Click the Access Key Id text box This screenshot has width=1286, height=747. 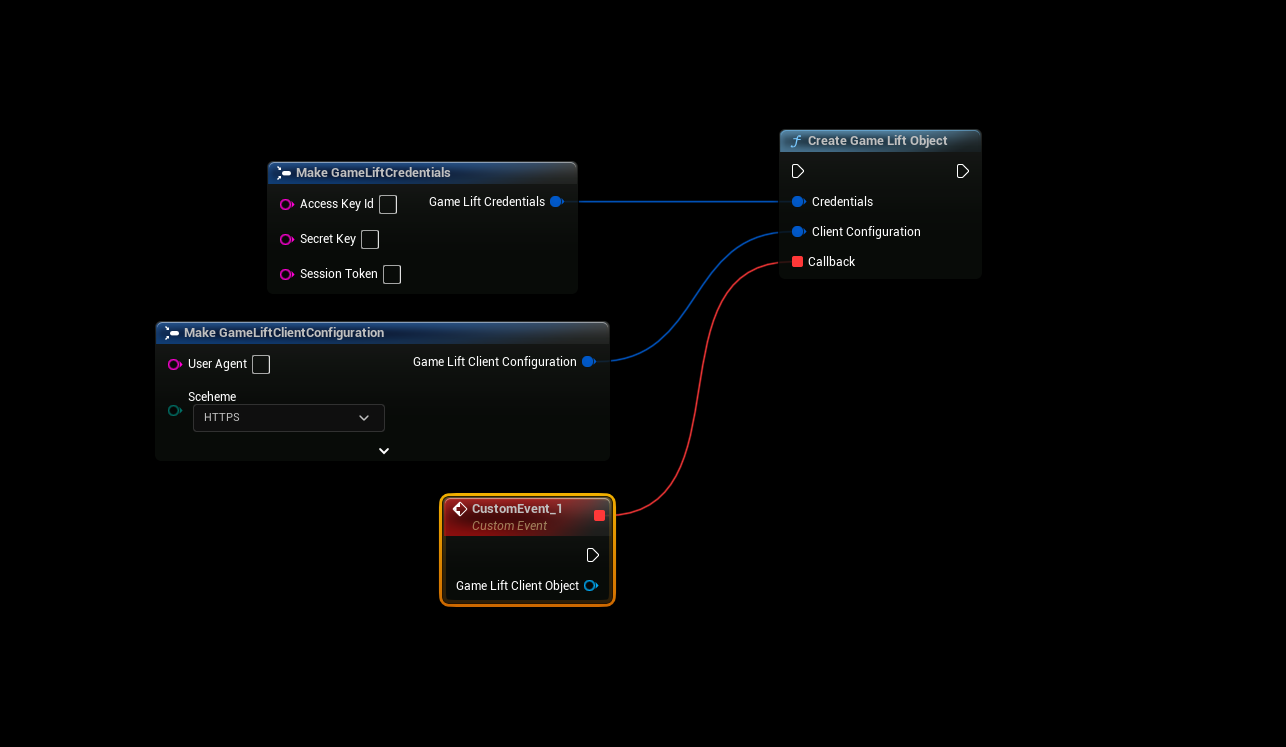pyautogui.click(x=388, y=204)
